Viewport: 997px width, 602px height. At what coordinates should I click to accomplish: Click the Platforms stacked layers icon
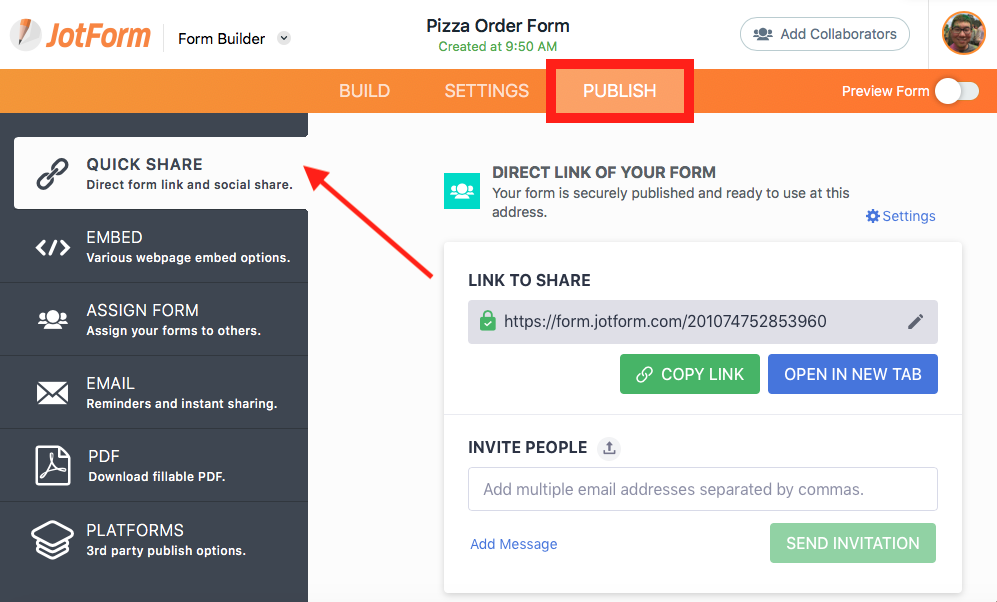tap(53, 539)
